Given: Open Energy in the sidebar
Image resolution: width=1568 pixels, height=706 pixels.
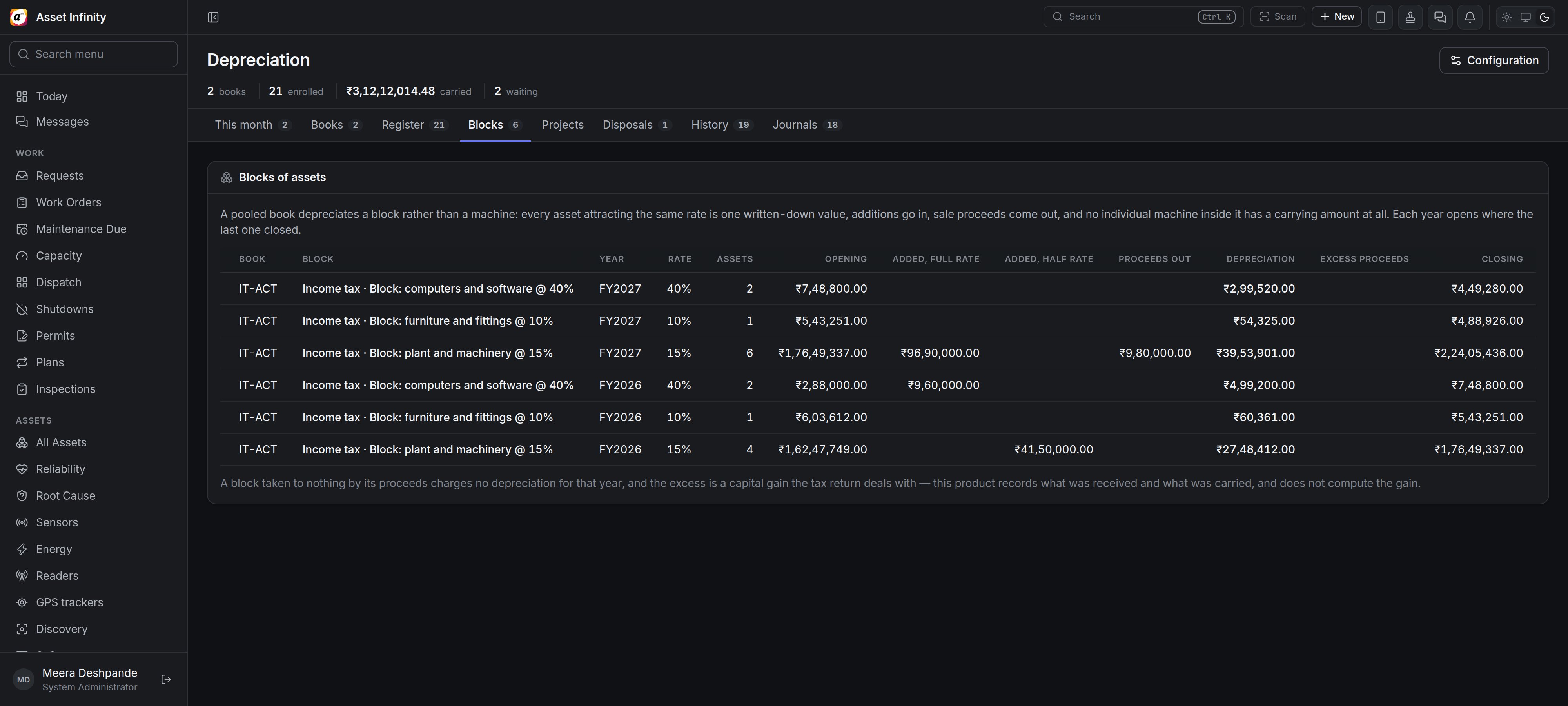Looking at the screenshot, I should coord(94,549).
